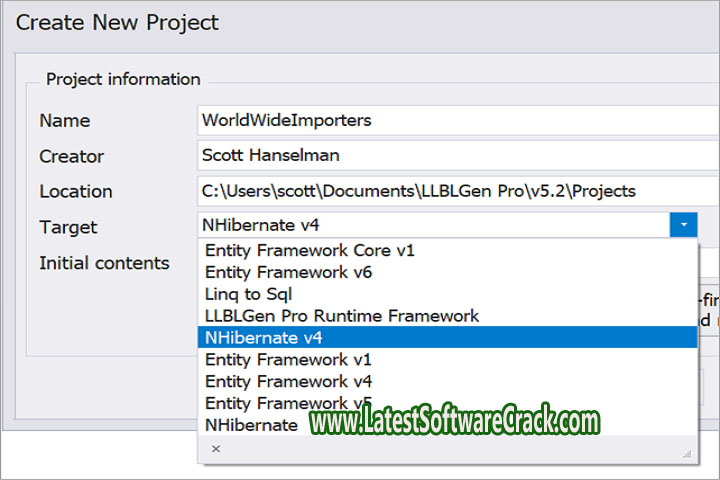Image resolution: width=720 pixels, height=480 pixels.
Task: Choose highlighted NHibernate v4 list item
Action: click(x=448, y=338)
